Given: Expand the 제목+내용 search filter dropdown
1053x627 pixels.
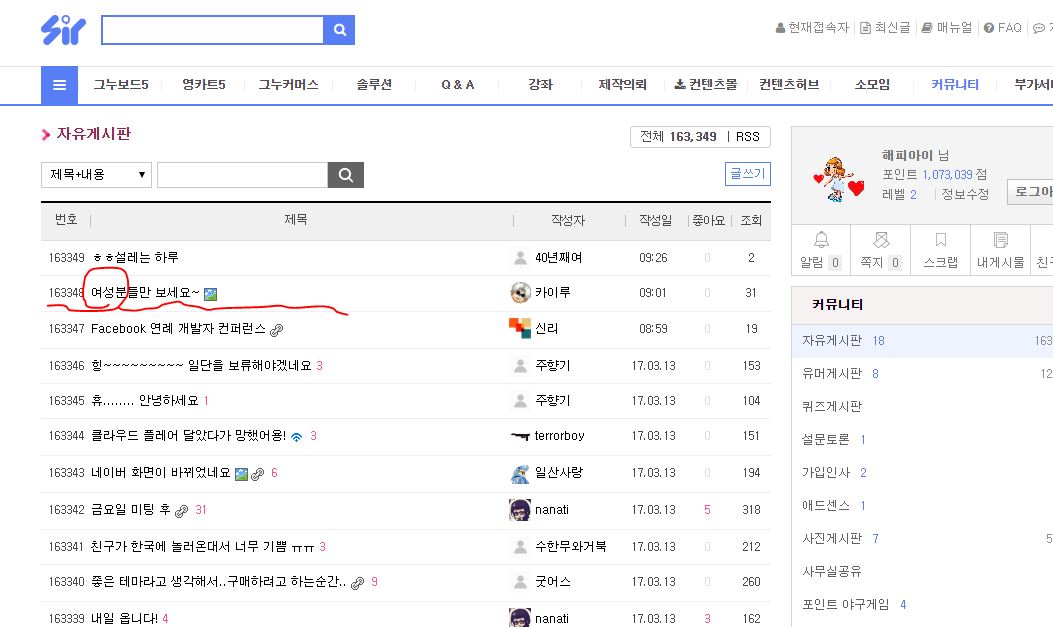Looking at the screenshot, I should (x=96, y=175).
